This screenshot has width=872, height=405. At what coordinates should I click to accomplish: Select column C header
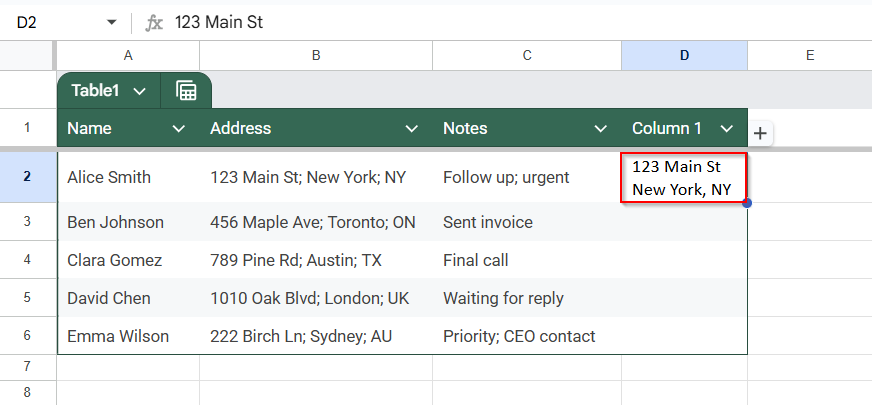point(527,55)
